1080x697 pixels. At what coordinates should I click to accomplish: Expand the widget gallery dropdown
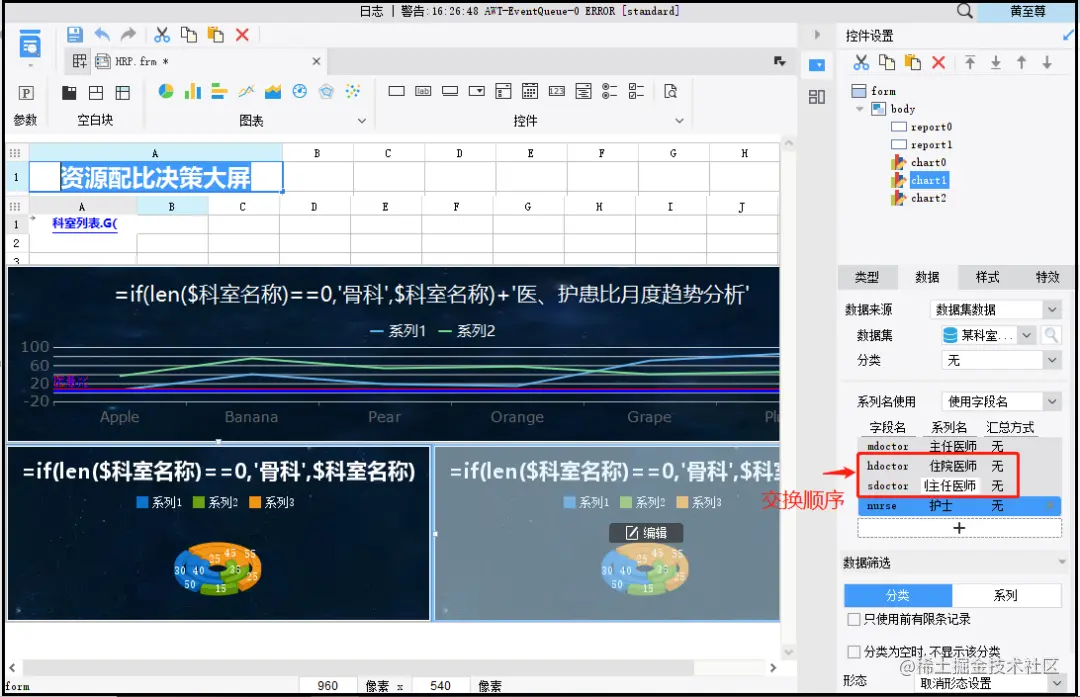click(x=679, y=121)
